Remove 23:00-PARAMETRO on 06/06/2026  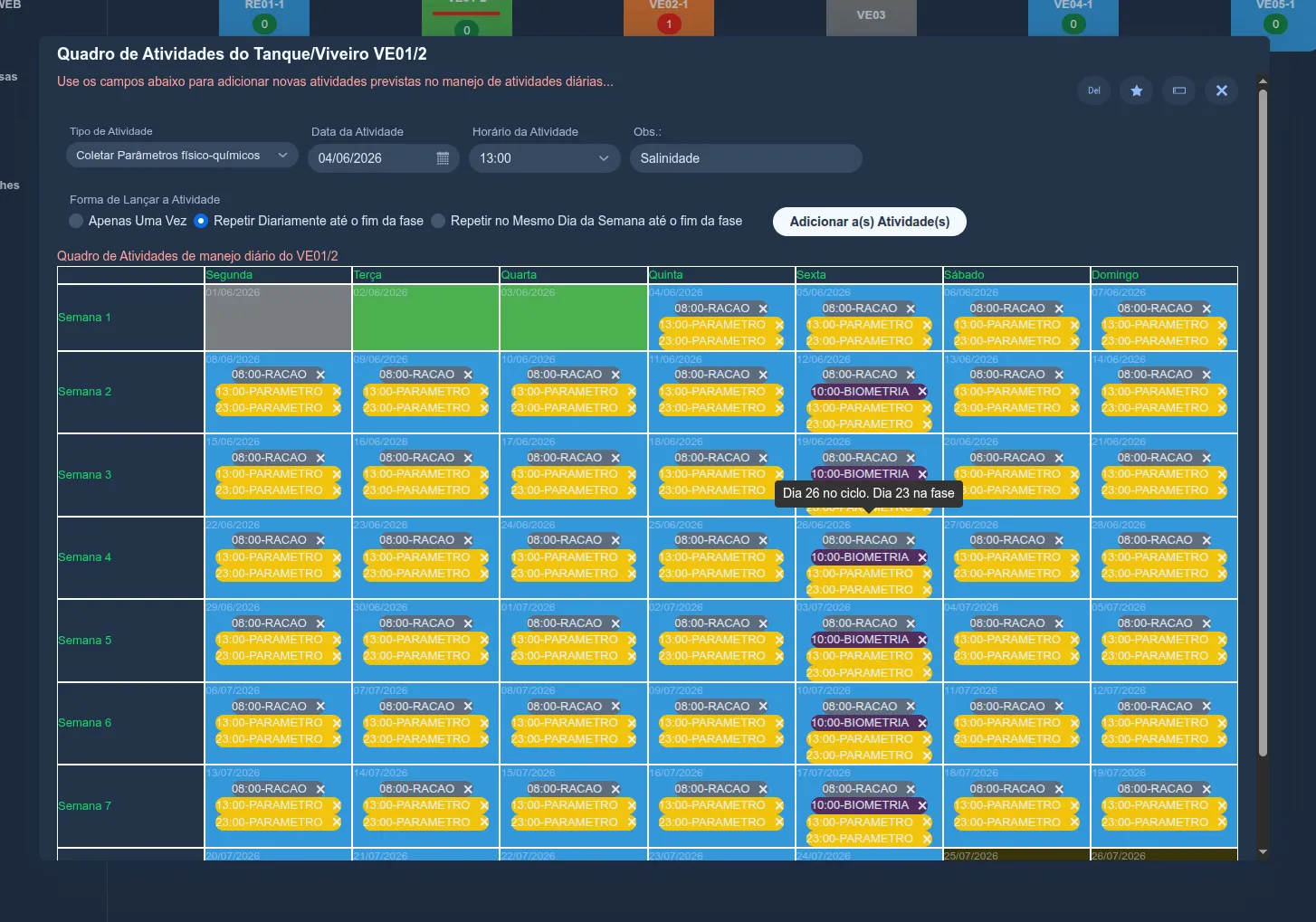pyautogui.click(x=1074, y=341)
